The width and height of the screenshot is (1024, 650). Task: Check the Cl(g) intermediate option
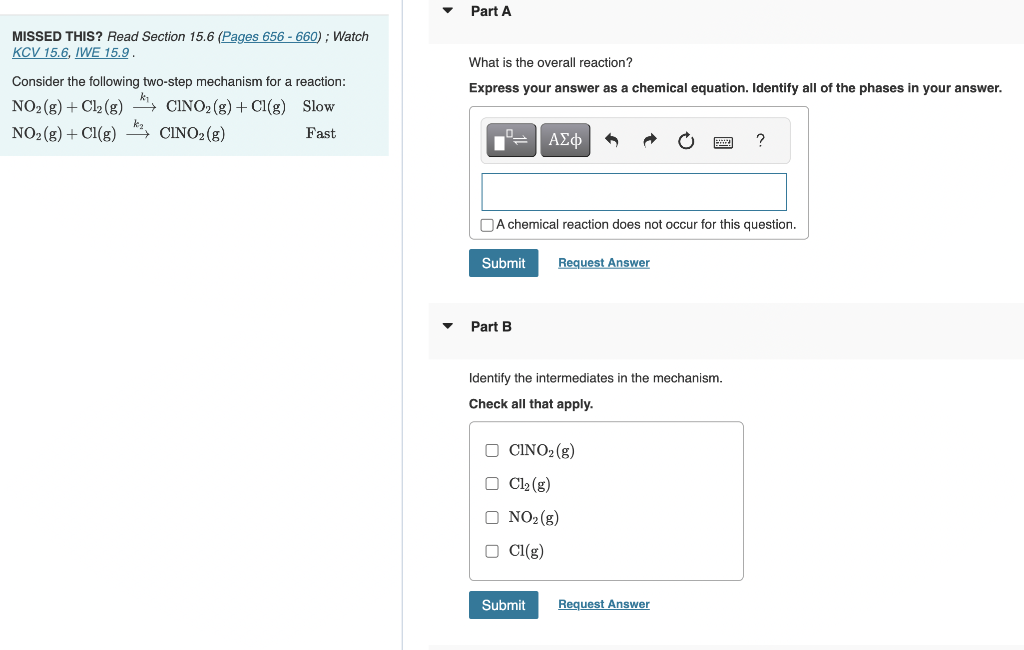pos(492,551)
